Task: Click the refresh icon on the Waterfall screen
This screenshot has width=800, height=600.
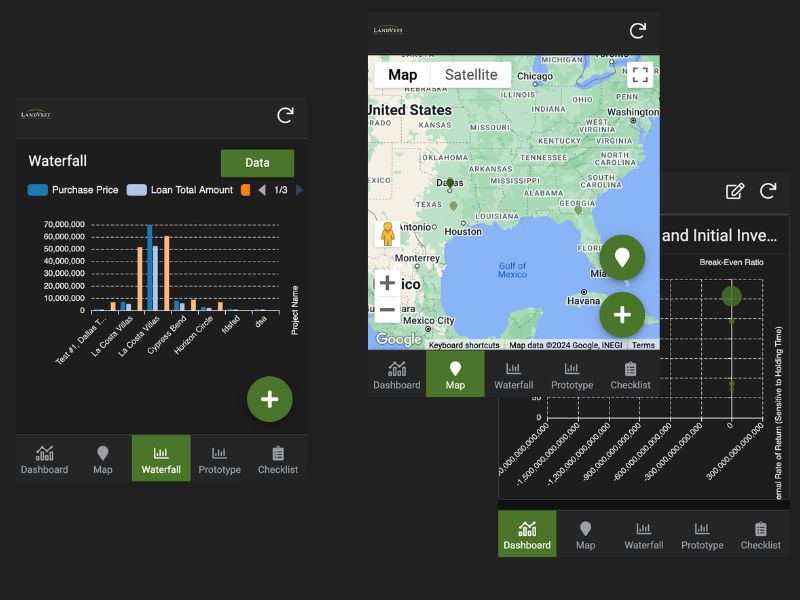Action: pyautogui.click(x=285, y=116)
